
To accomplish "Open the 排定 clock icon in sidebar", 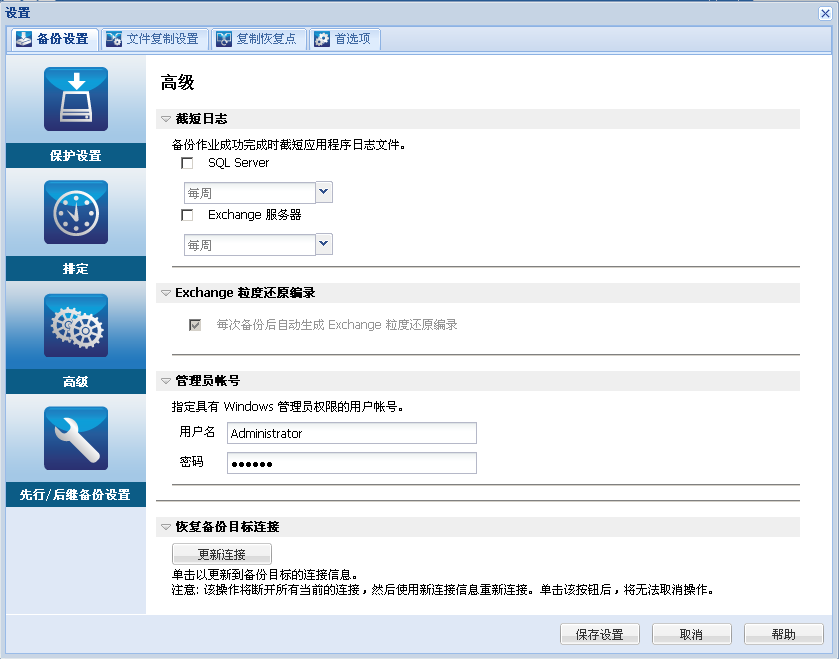I will point(76,212).
